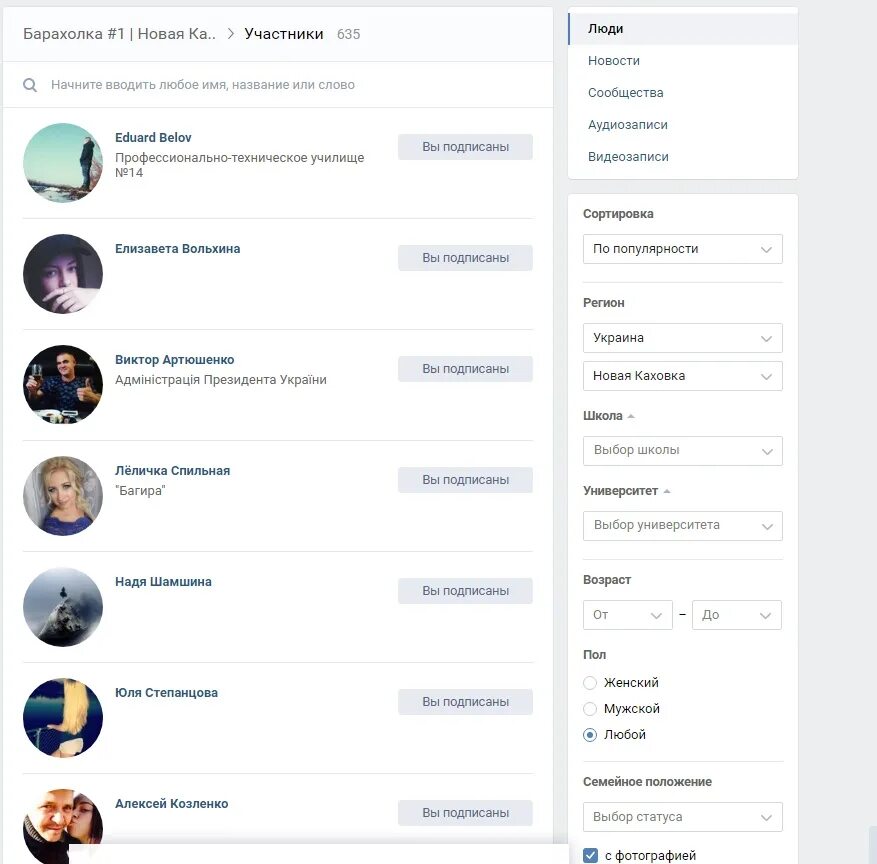Select the Женский gender option
The height and width of the screenshot is (864, 877).
[590, 683]
